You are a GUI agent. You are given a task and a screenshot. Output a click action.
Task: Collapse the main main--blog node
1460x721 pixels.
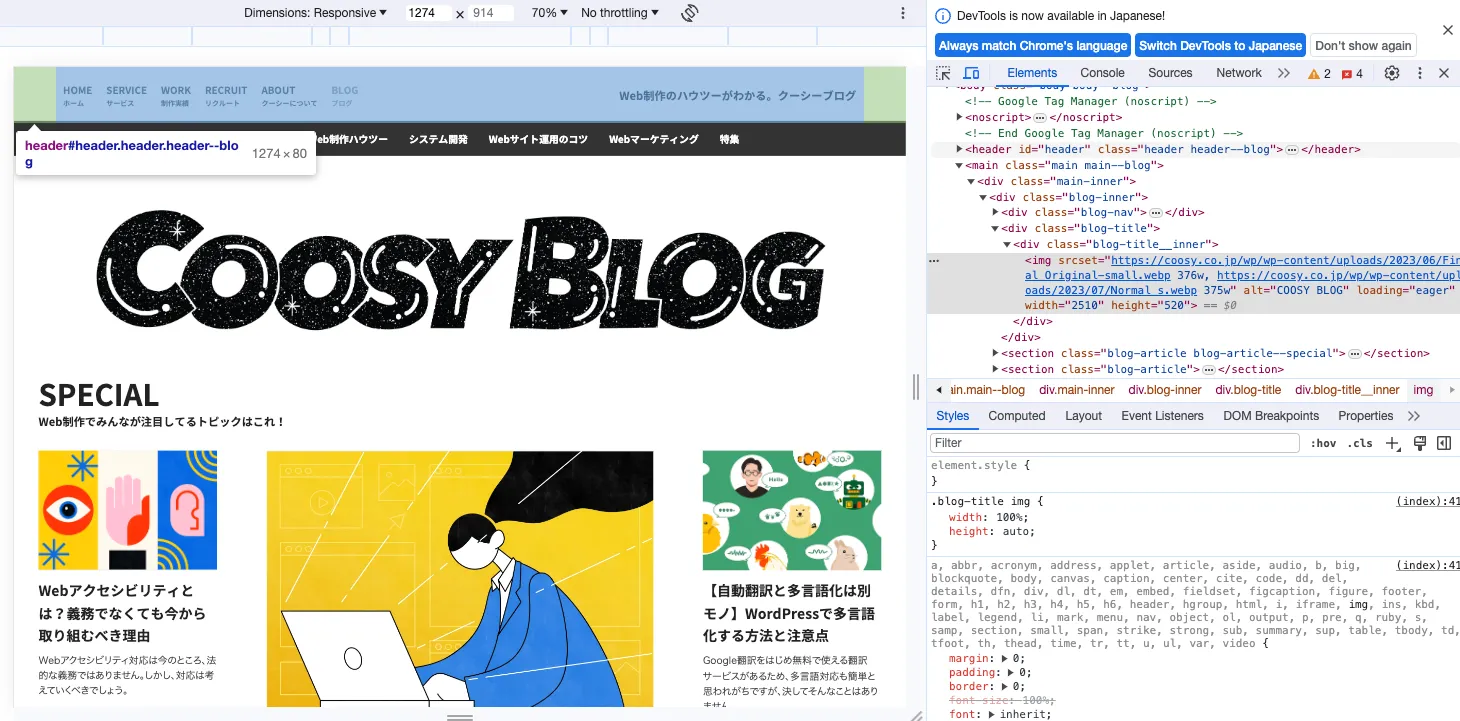pos(960,166)
